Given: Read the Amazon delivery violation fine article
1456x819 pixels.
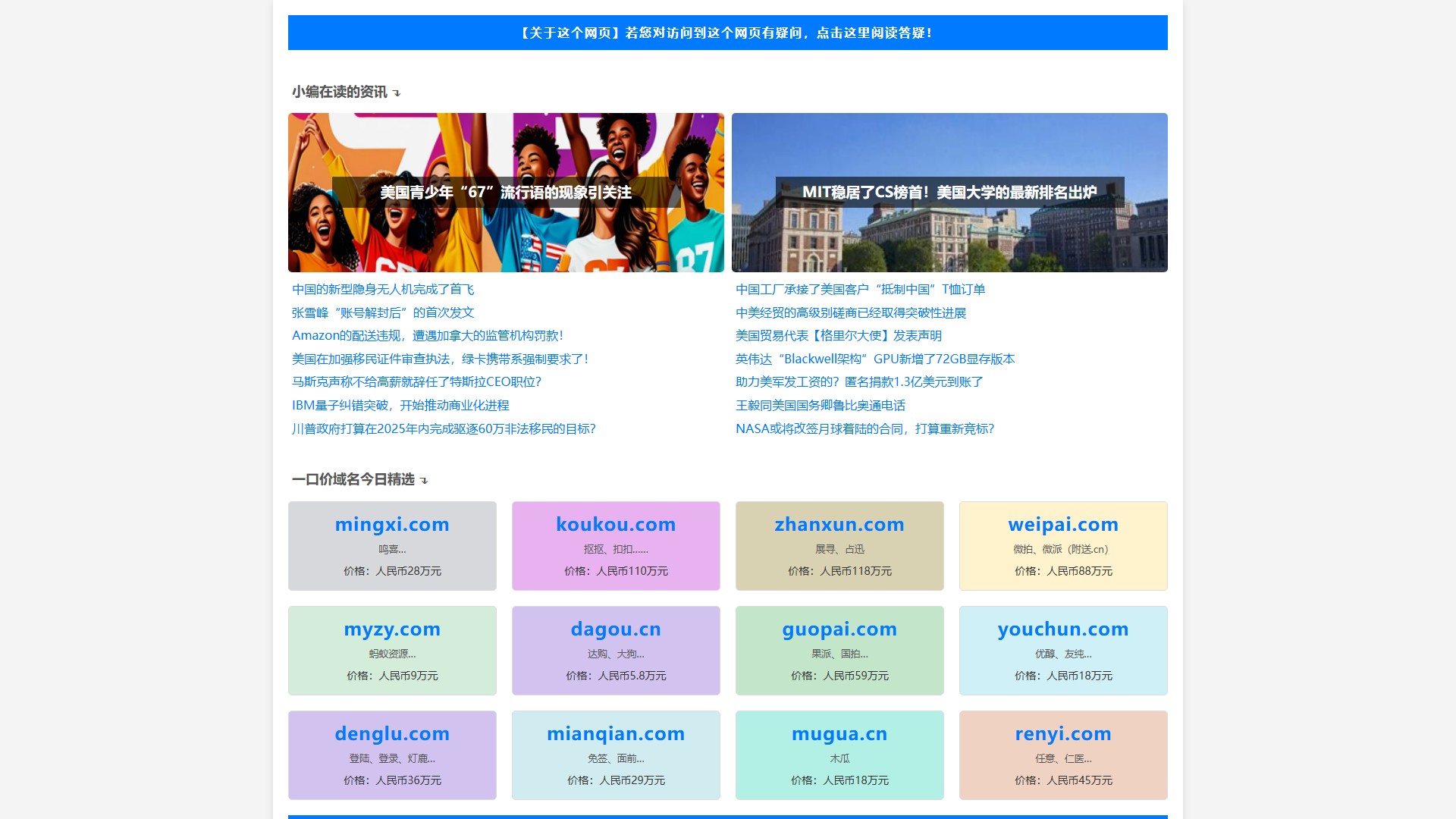Looking at the screenshot, I should [x=427, y=335].
